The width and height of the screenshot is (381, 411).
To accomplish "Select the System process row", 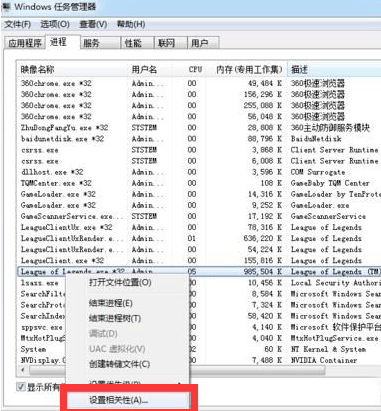I will 33,349.
